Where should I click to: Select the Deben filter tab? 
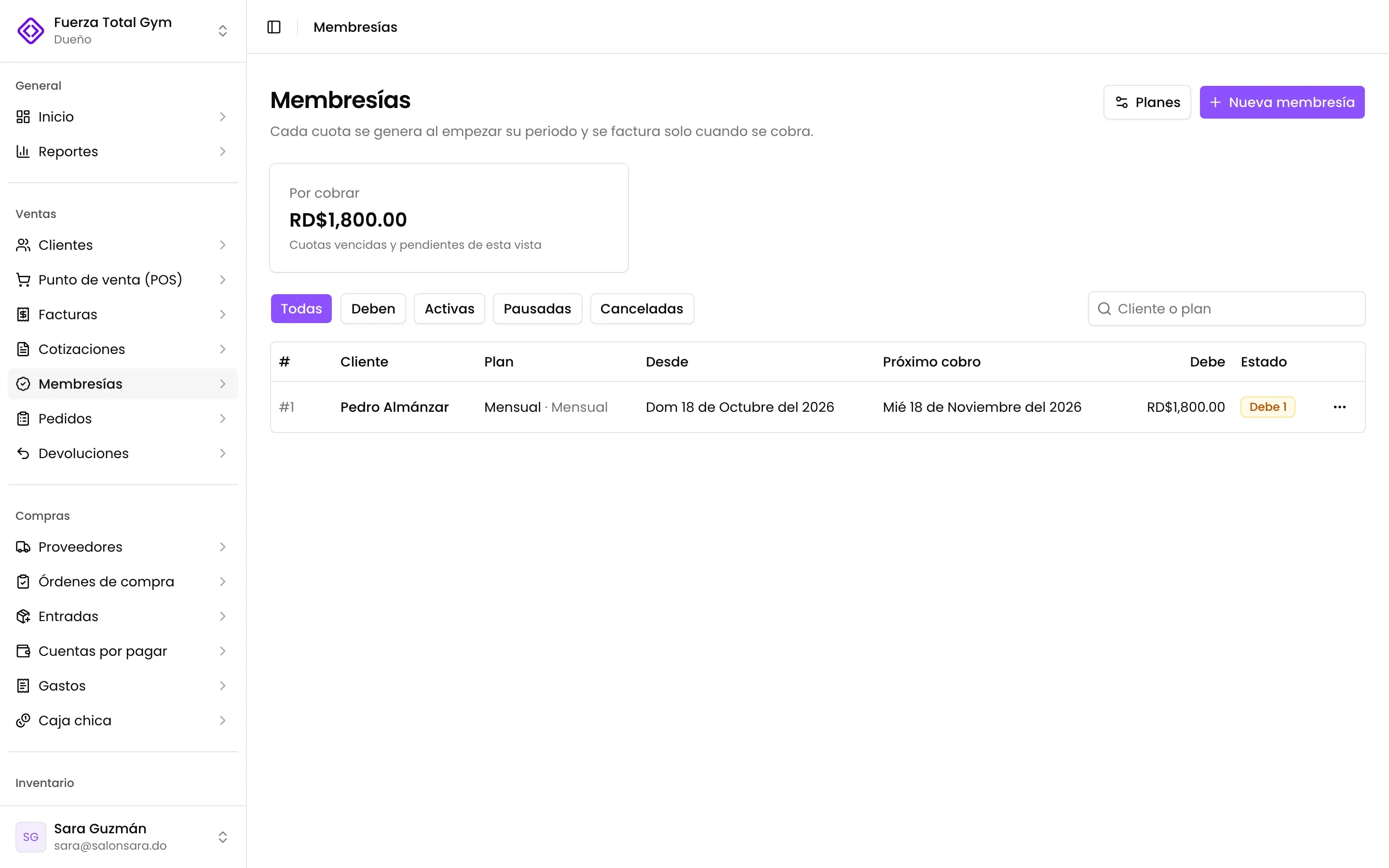coord(373,309)
